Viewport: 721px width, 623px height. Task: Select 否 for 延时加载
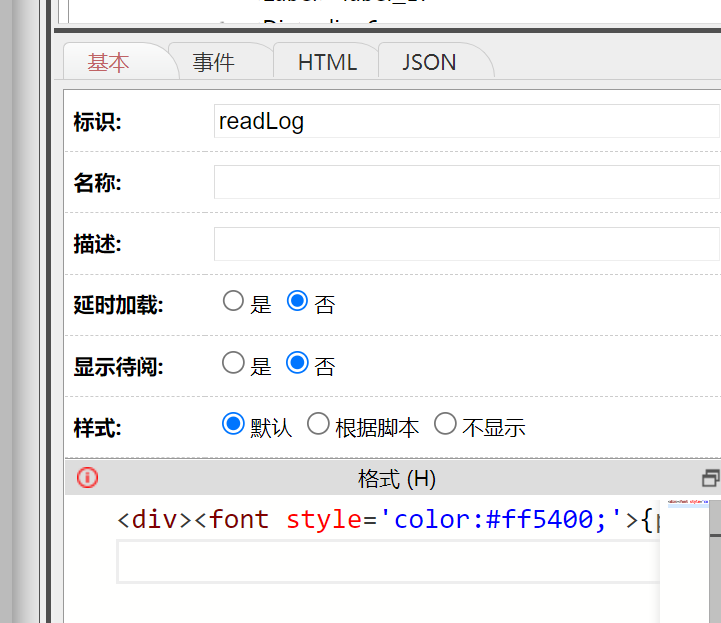[x=297, y=301]
